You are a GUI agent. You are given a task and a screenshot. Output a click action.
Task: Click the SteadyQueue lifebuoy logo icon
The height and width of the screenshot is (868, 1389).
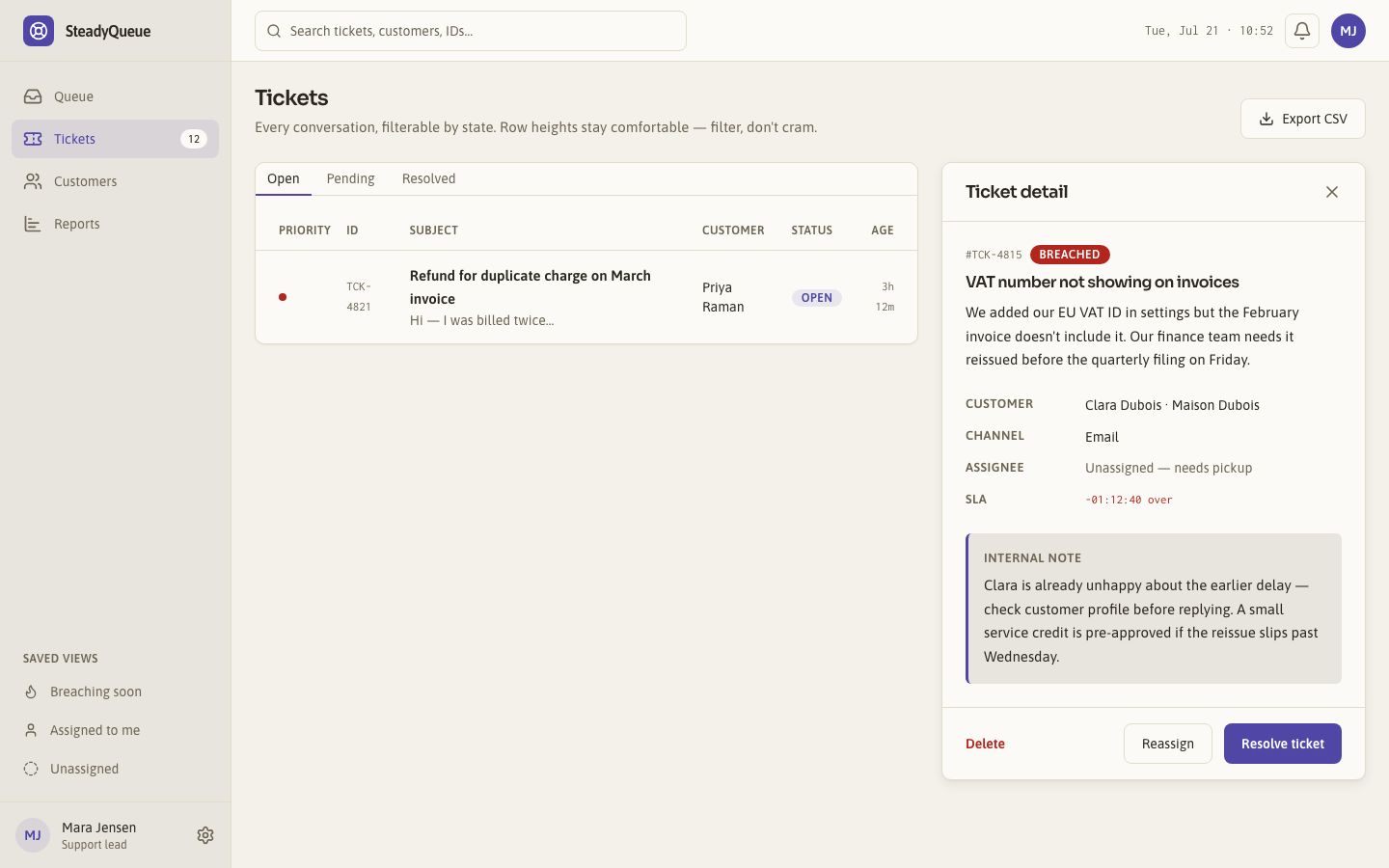(x=39, y=31)
